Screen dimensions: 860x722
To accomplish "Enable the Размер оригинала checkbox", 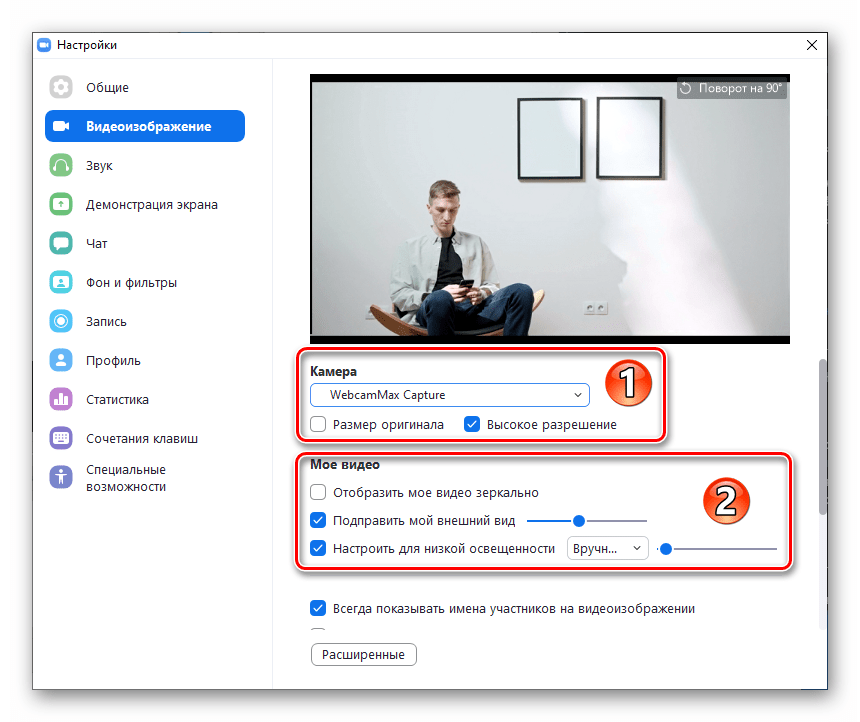I will [318, 424].
